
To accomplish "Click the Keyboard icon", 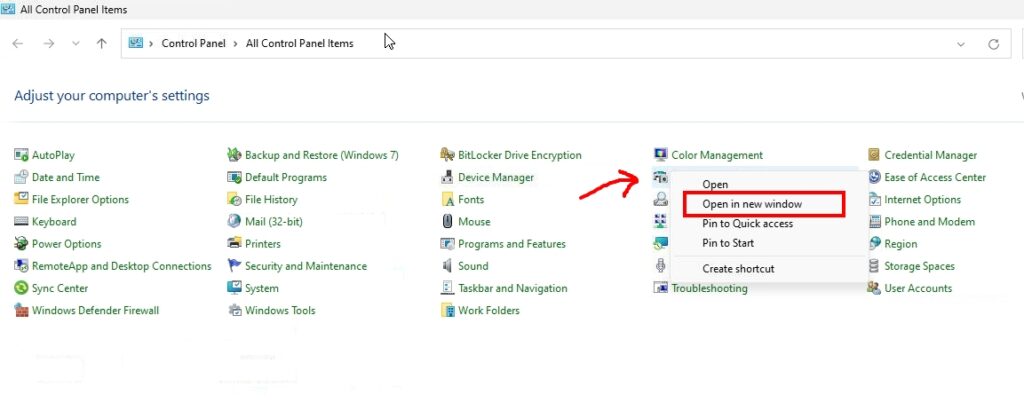I will coord(22,222).
